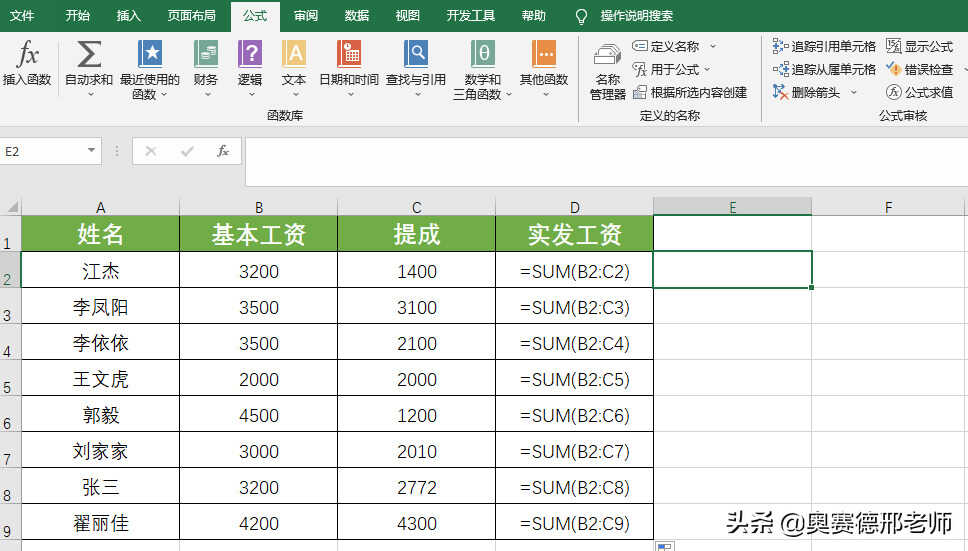The width and height of the screenshot is (968, 551).
Task: Open the Name Box dropdown arrow
Action: point(91,151)
